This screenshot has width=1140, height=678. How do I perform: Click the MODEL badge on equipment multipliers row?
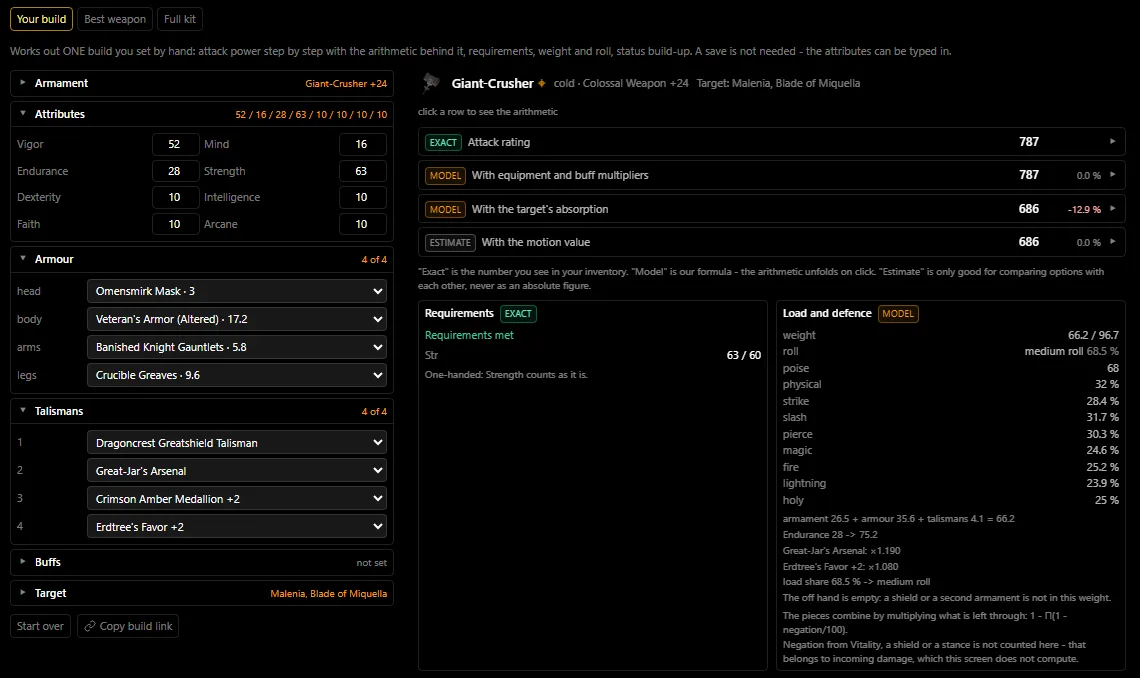[x=445, y=176]
